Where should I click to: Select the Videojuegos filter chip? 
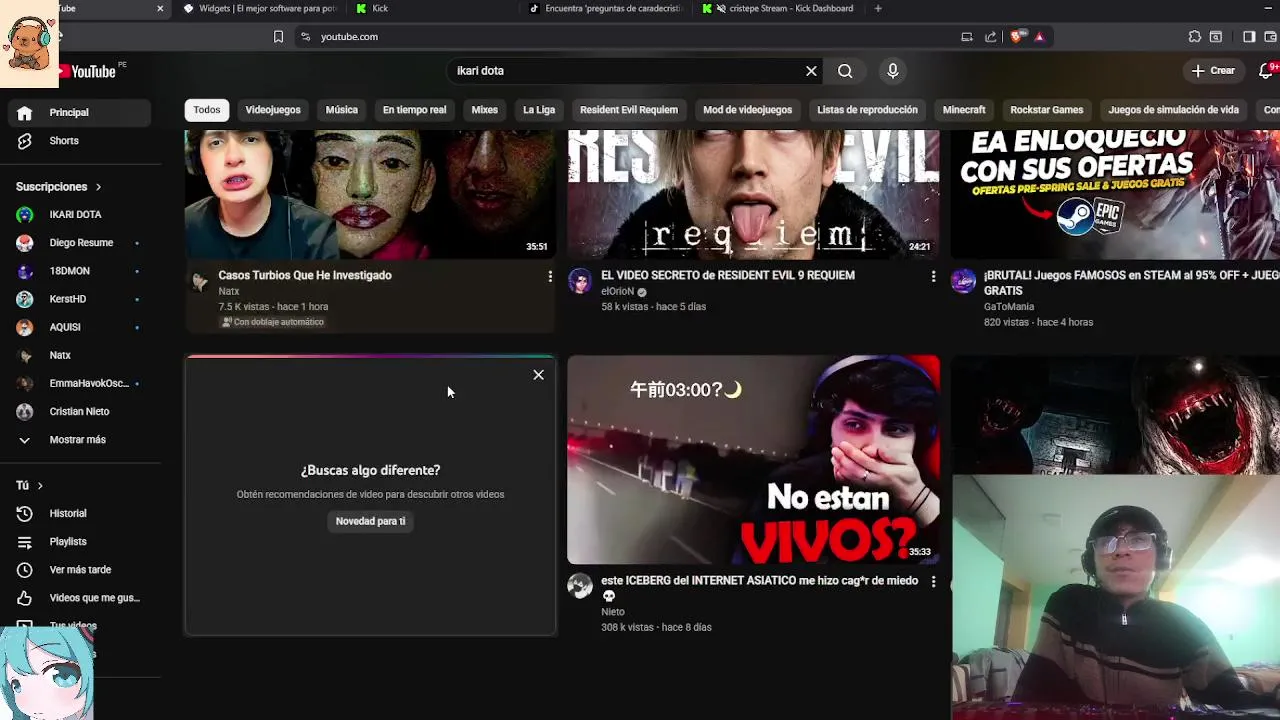[273, 110]
